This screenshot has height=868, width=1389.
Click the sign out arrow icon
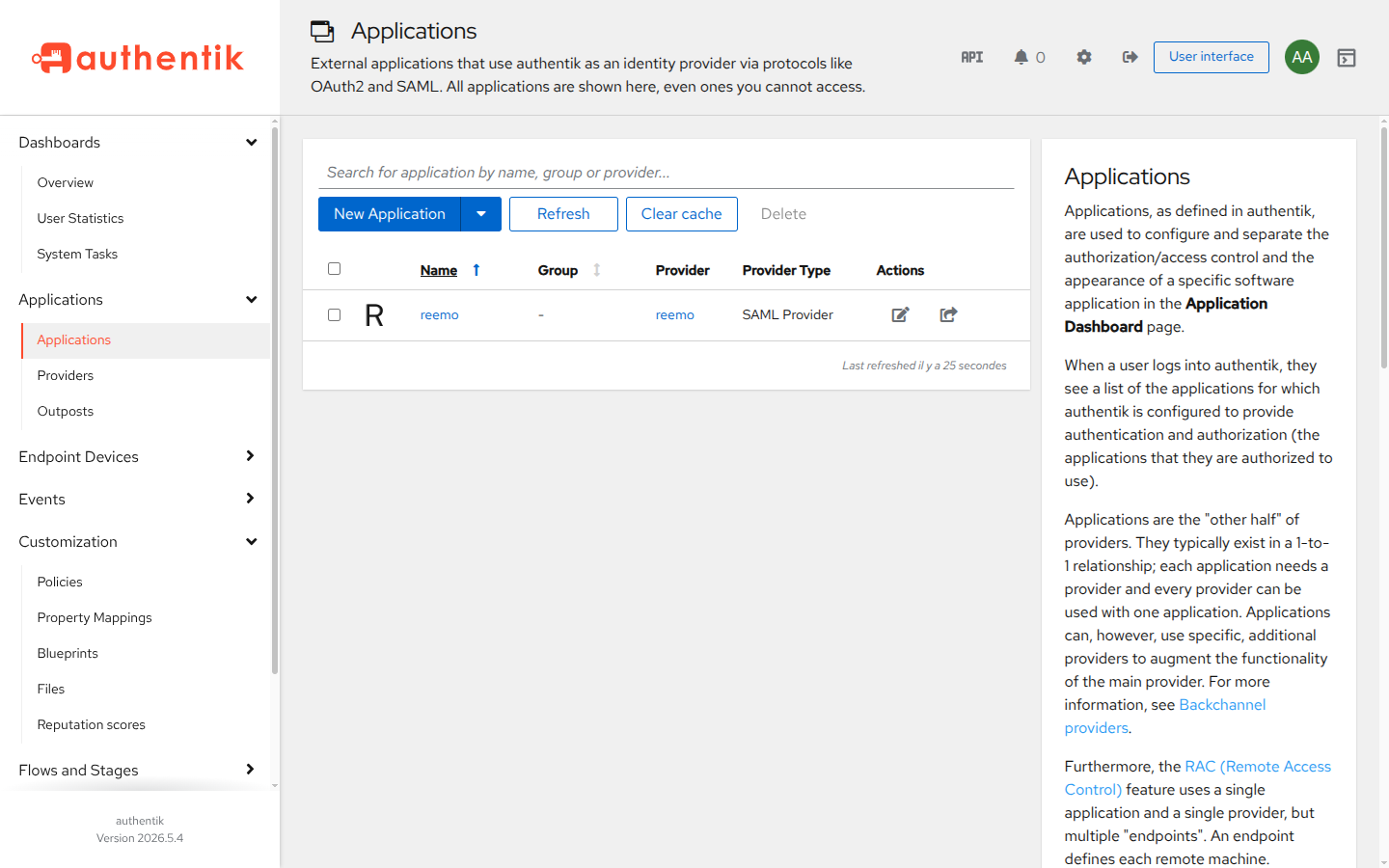pyautogui.click(x=1130, y=57)
